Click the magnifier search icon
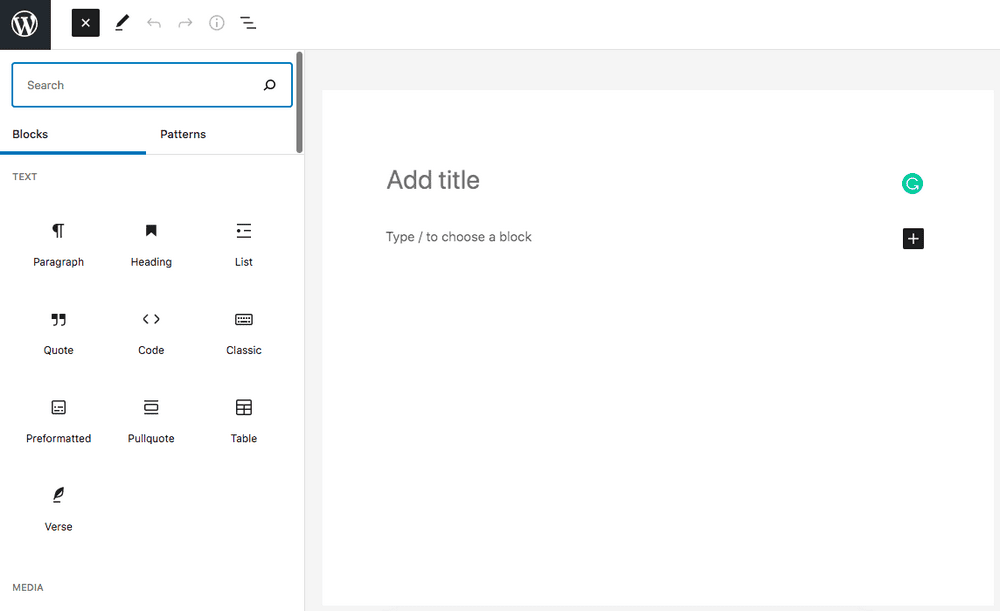1000x611 pixels. [270, 85]
